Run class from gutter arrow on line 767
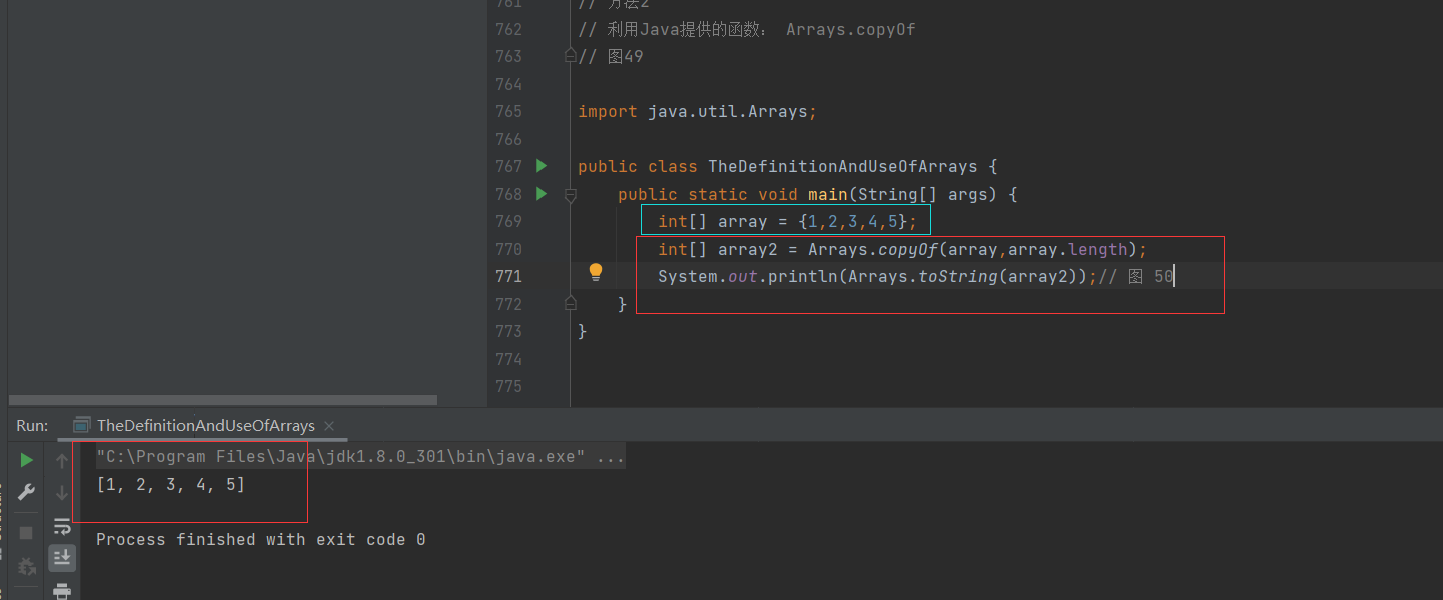The image size is (1443, 600). coord(542,166)
